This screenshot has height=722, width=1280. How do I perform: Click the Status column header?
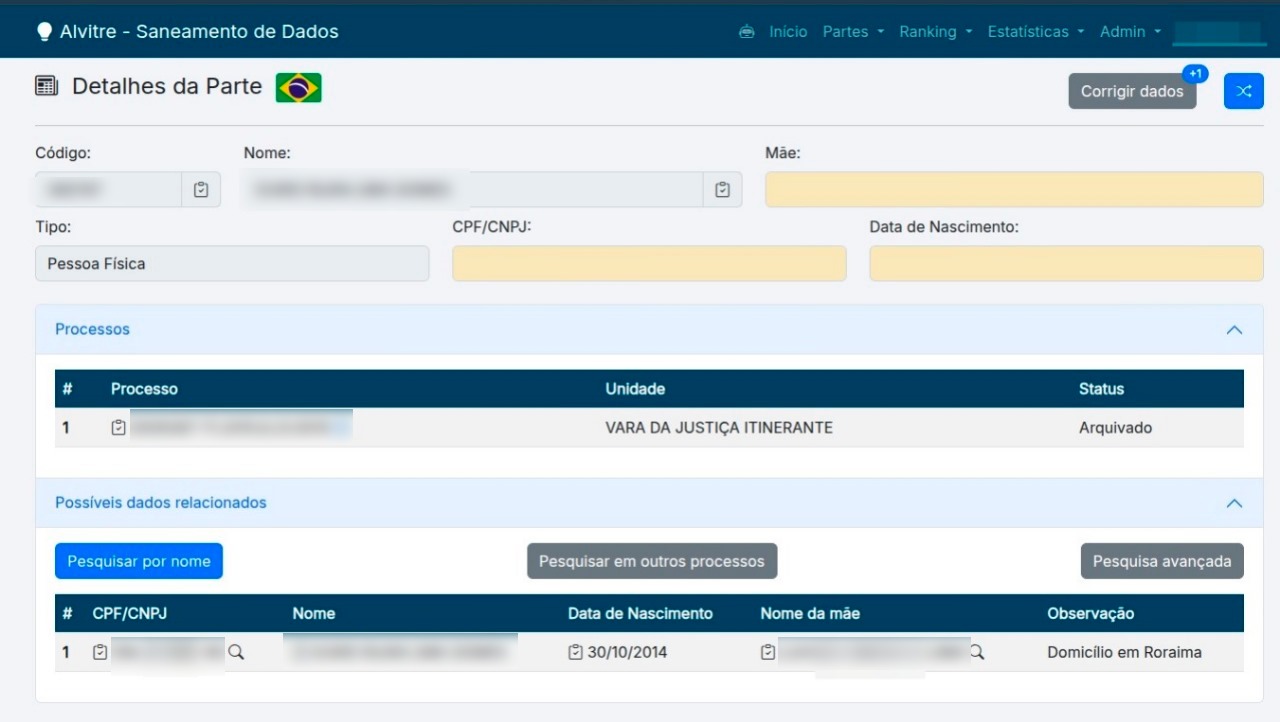point(1101,389)
